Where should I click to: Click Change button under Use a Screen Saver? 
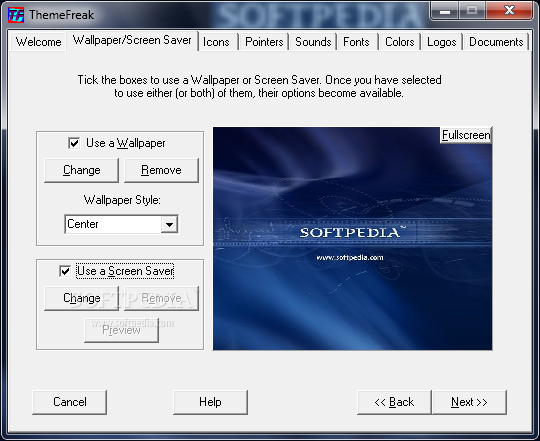(x=82, y=298)
